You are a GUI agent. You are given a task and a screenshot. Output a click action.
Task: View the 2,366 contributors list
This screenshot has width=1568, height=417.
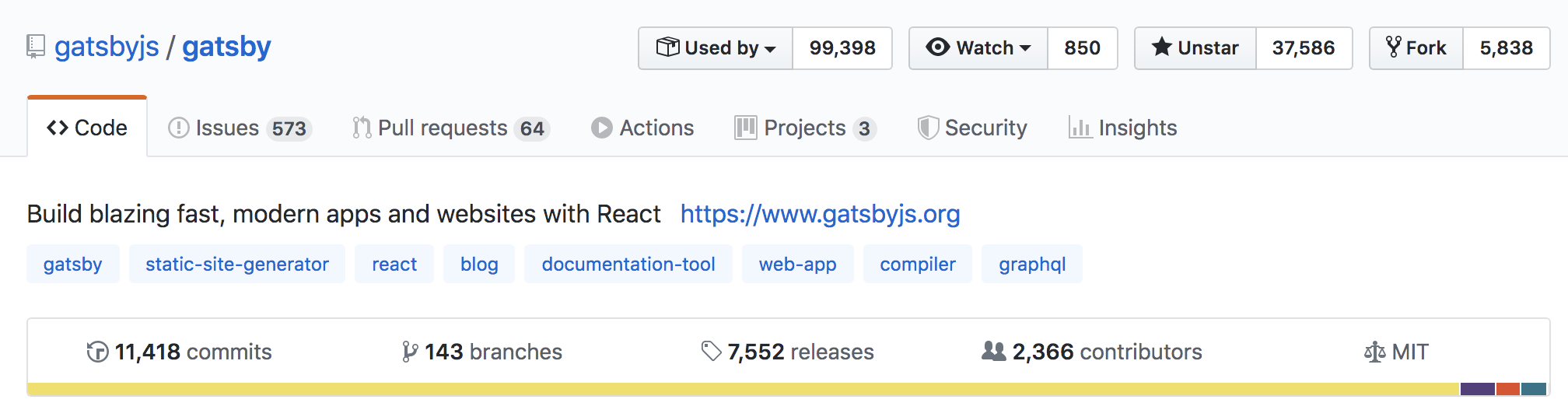click(x=1091, y=352)
